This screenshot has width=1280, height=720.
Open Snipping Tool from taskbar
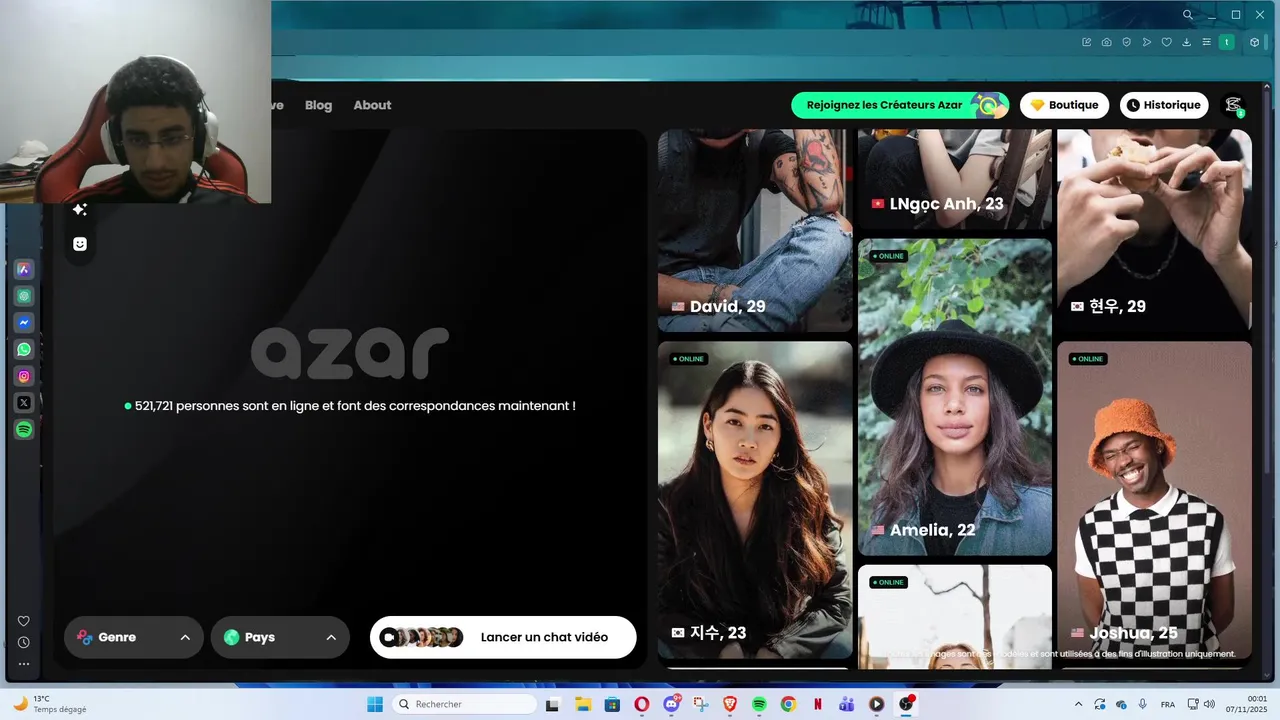[700, 704]
